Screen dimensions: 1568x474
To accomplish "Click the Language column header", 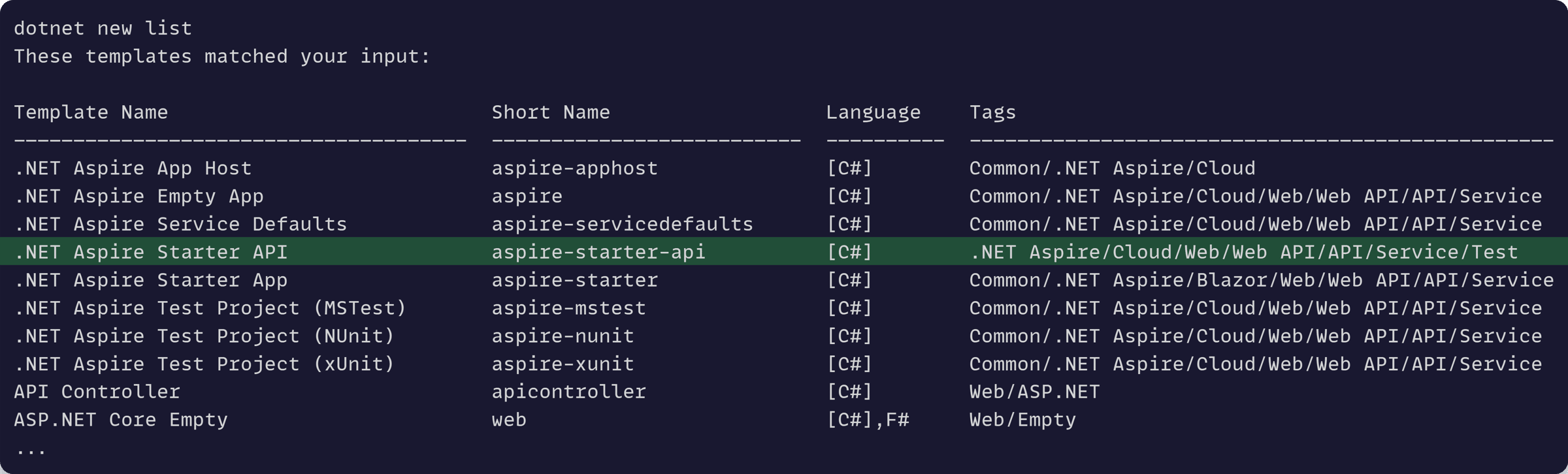I will pos(874,113).
